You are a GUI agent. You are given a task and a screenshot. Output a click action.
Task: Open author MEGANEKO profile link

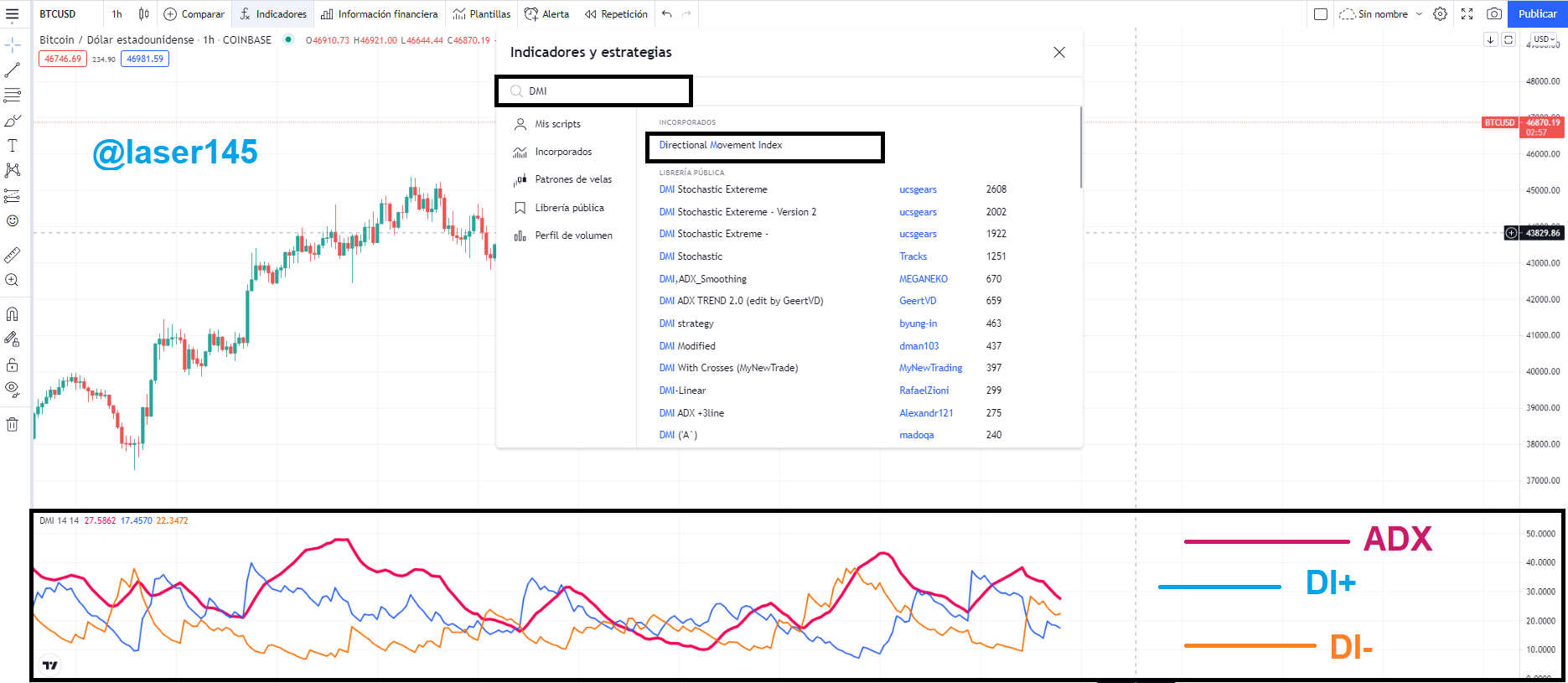(x=924, y=279)
